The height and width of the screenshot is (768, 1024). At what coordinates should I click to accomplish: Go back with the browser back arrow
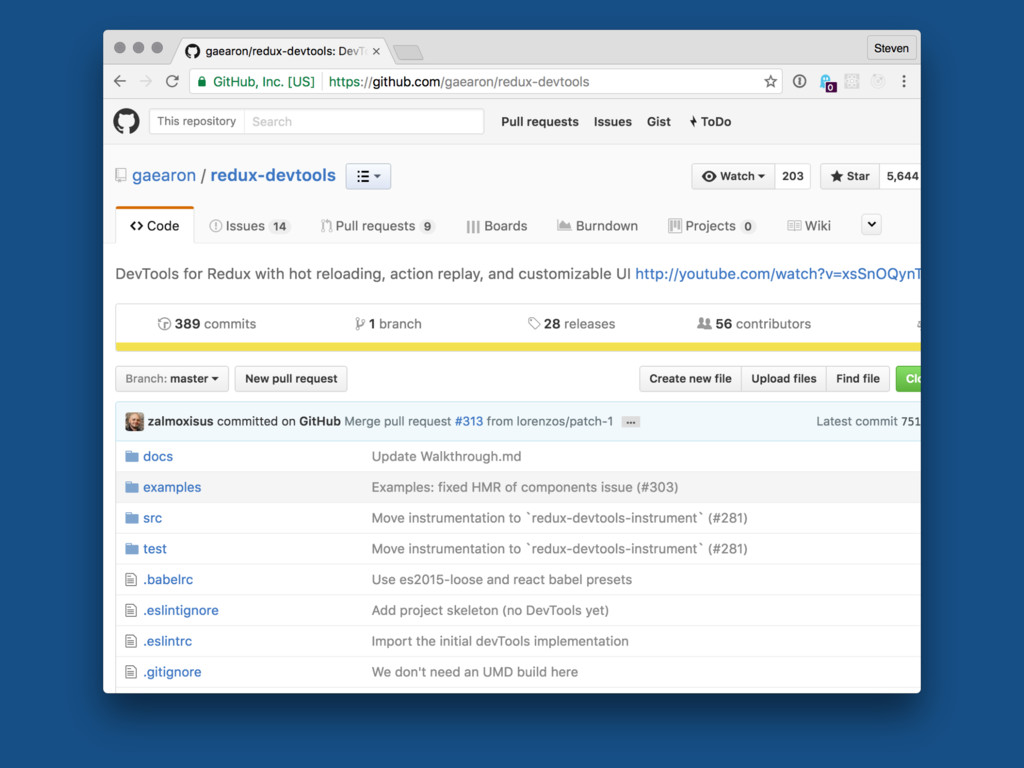coord(120,82)
